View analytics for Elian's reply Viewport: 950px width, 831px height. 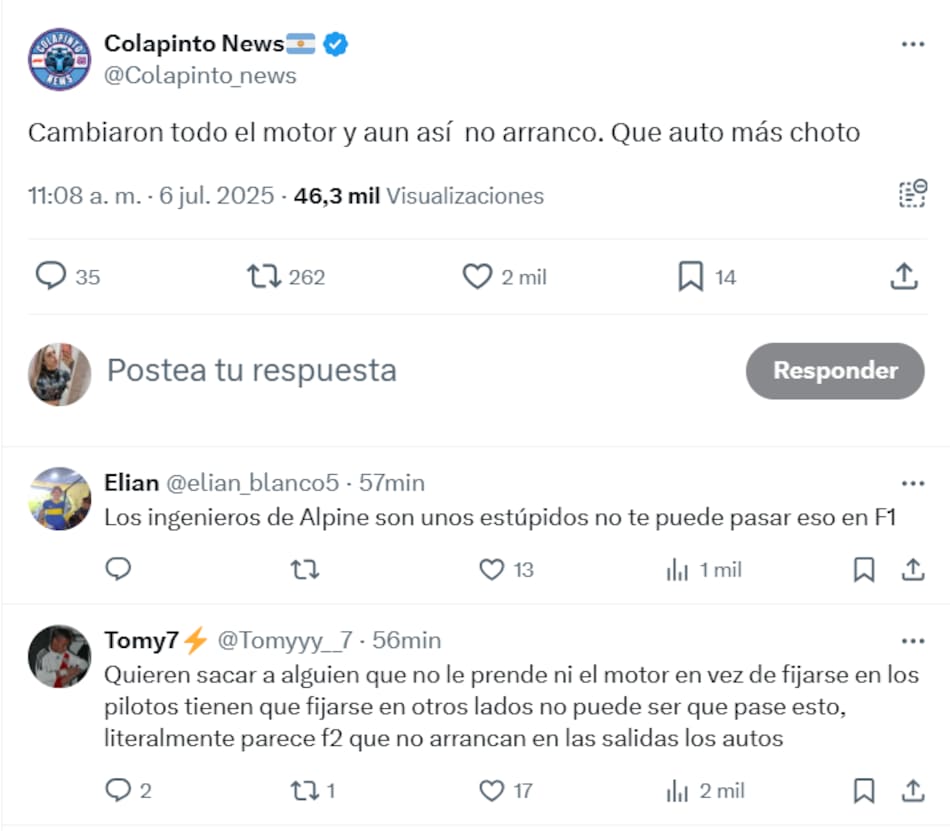(x=677, y=570)
